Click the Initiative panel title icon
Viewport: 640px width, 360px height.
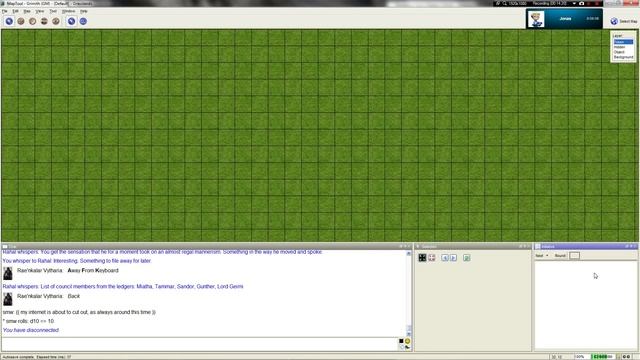coord(538,247)
